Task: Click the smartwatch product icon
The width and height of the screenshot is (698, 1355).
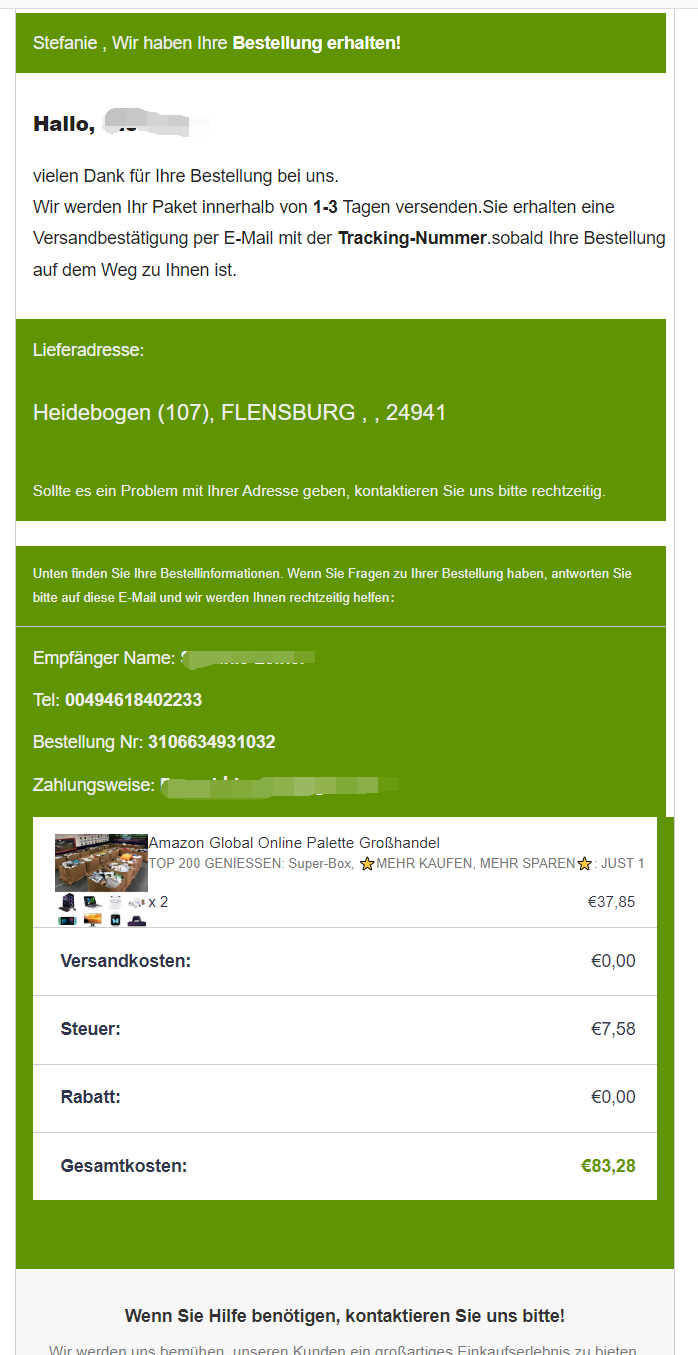Action: 115,920
